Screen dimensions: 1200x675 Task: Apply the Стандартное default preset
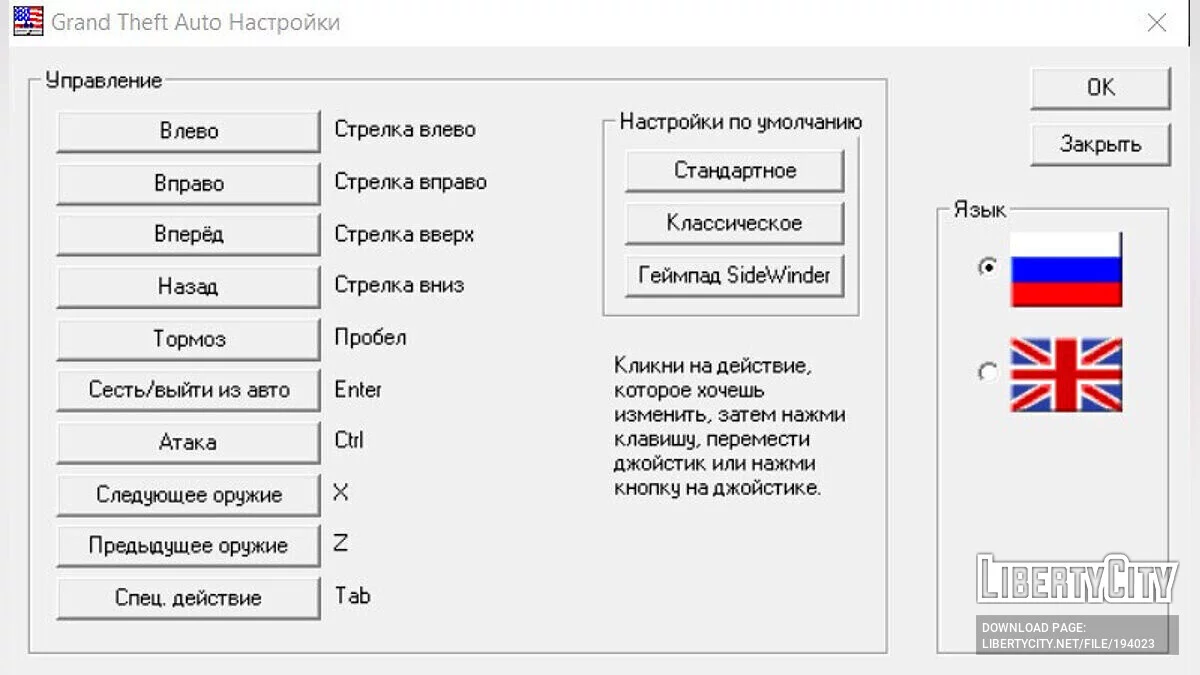click(735, 171)
